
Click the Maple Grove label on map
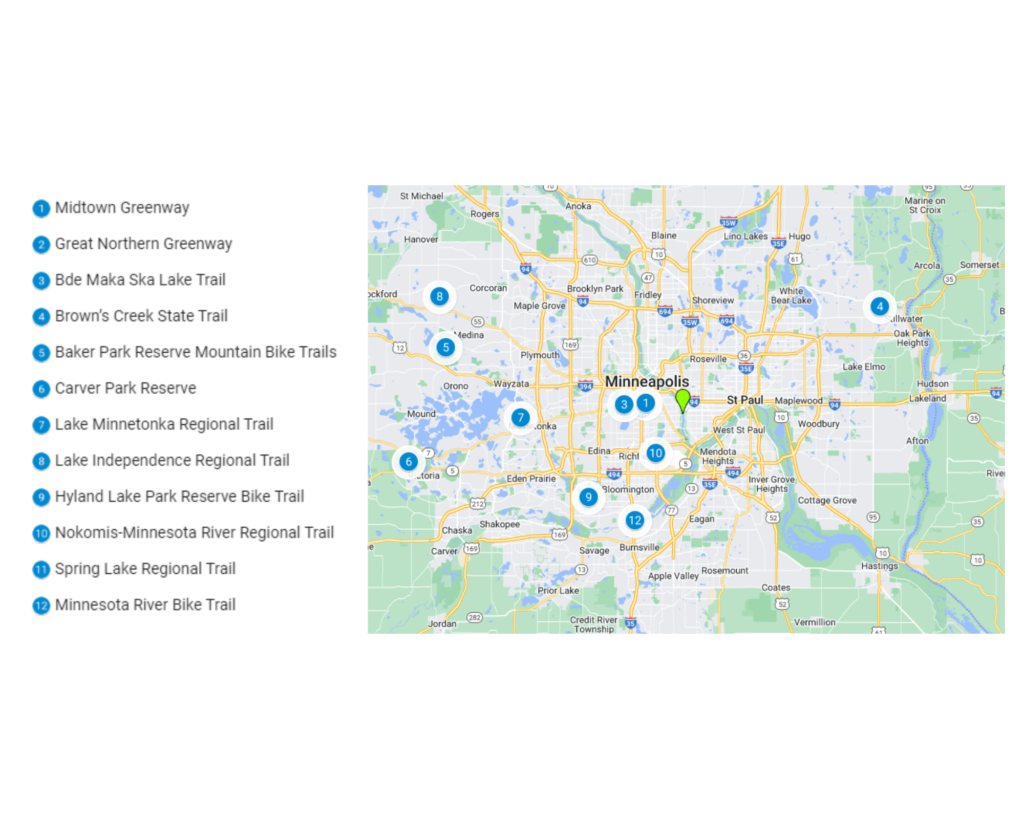(539, 306)
